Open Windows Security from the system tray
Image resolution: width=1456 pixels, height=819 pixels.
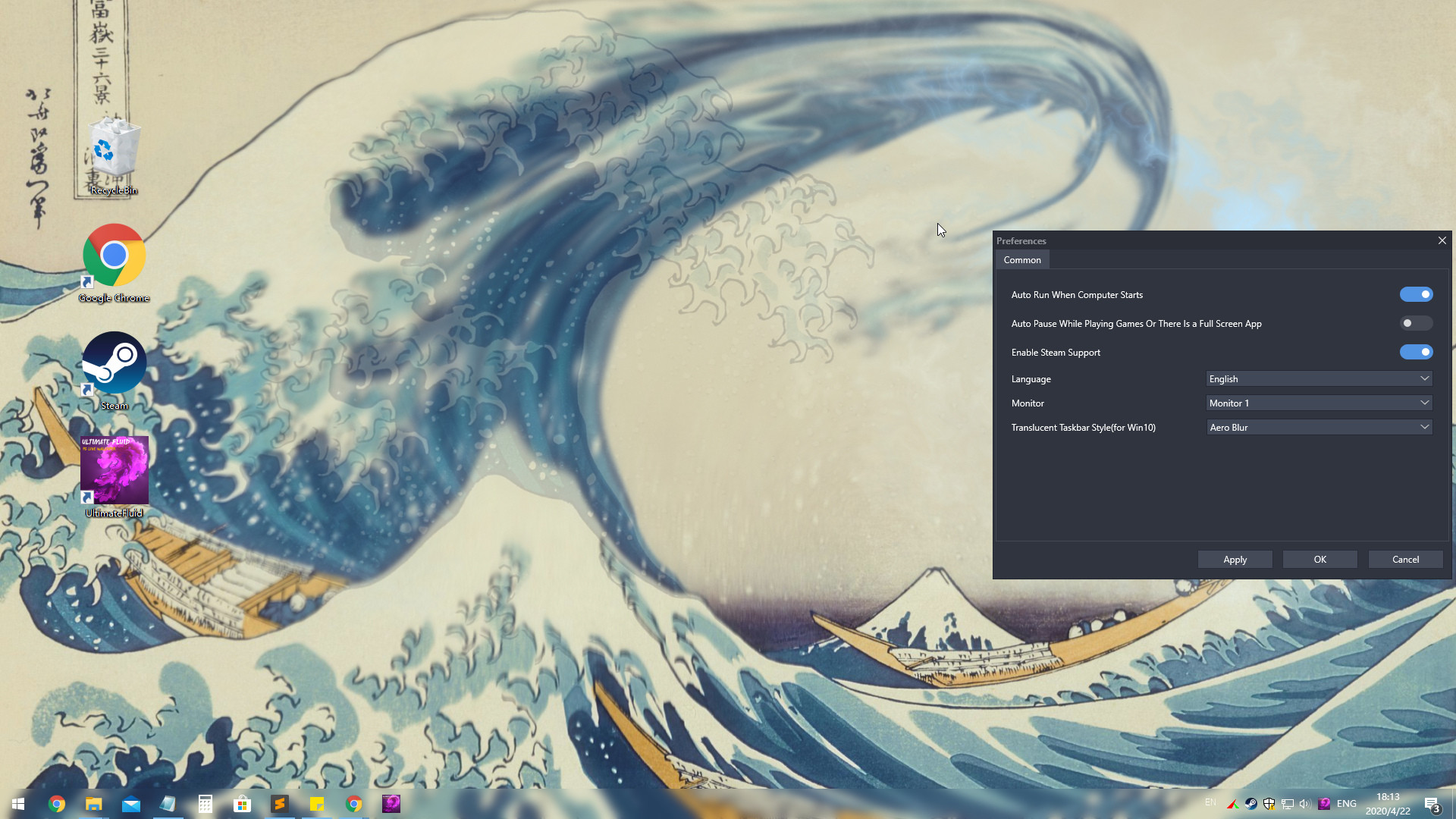click(1269, 803)
